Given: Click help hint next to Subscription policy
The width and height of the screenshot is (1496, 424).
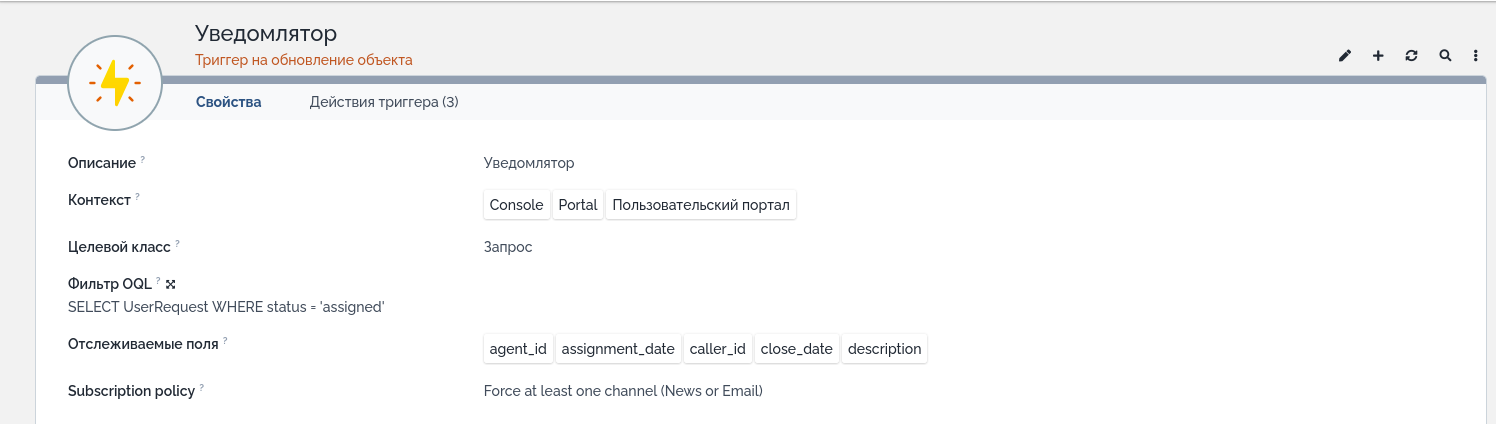Looking at the screenshot, I should (x=202, y=388).
